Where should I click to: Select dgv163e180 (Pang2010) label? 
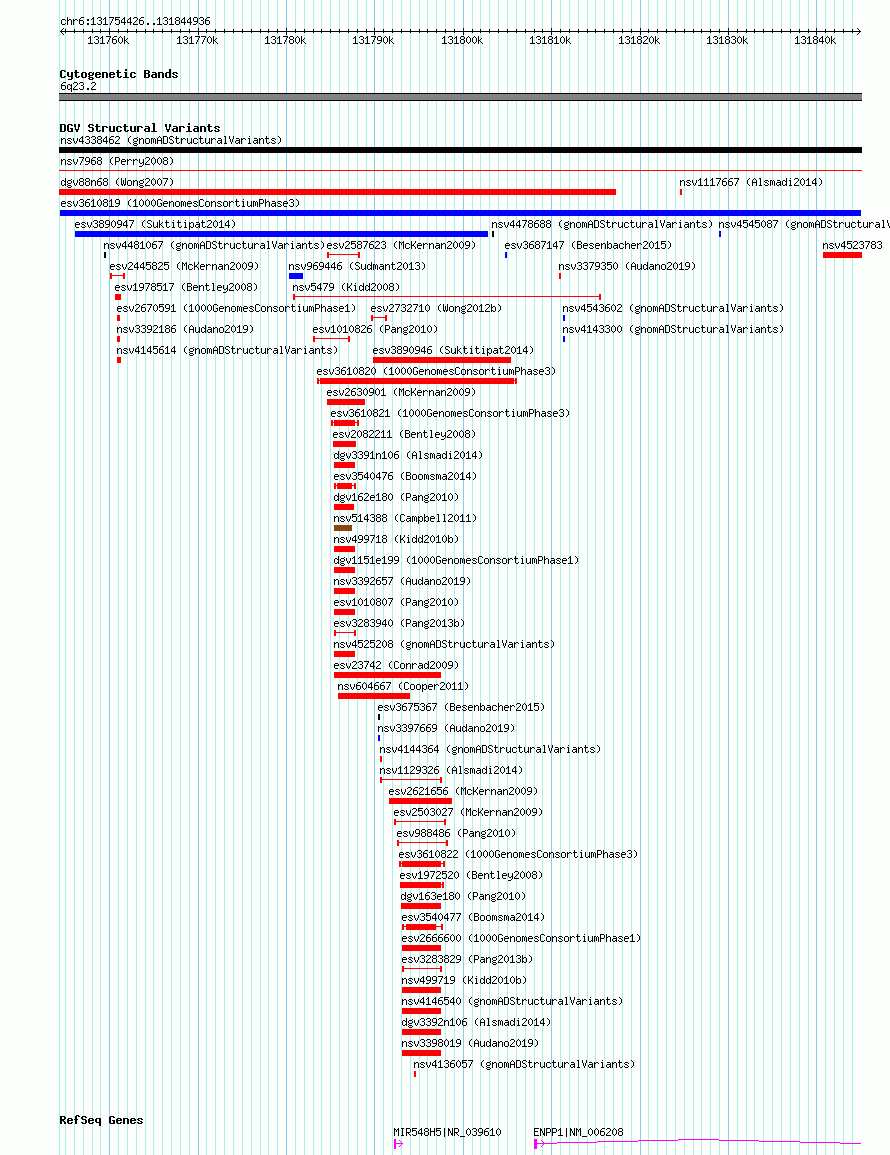click(463, 896)
